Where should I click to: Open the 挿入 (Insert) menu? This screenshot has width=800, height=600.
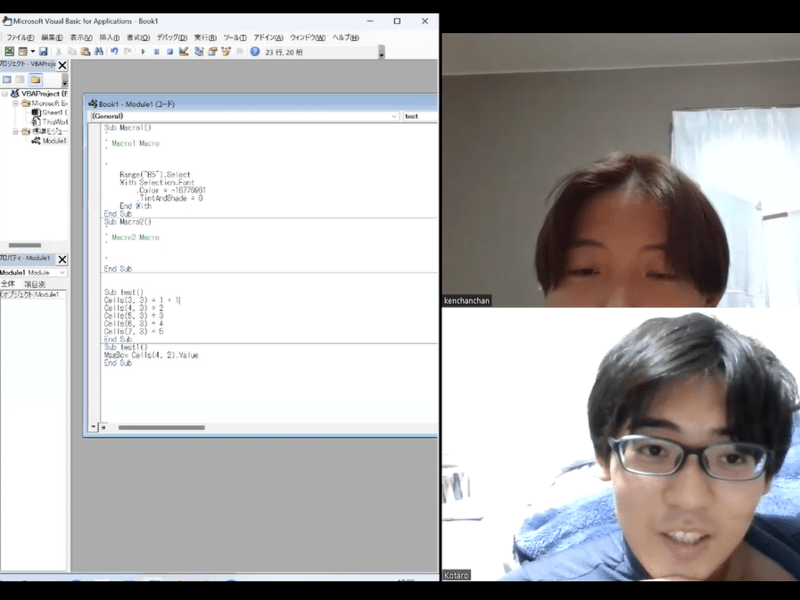(x=109, y=37)
